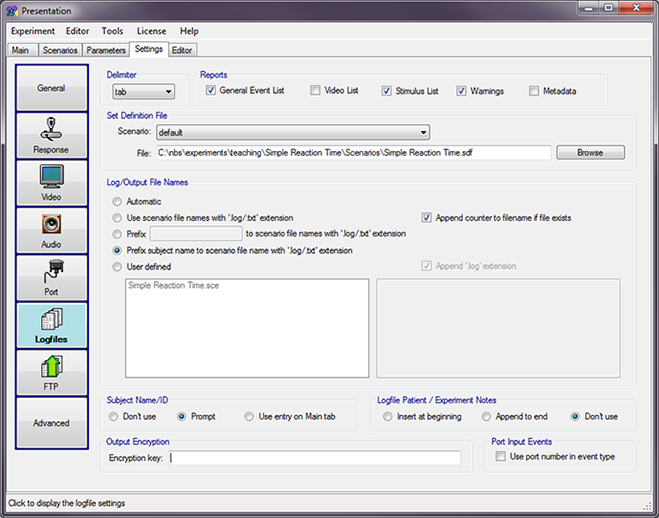The image size is (659, 518).
Task: Close the Presentation window
Action: point(636,8)
